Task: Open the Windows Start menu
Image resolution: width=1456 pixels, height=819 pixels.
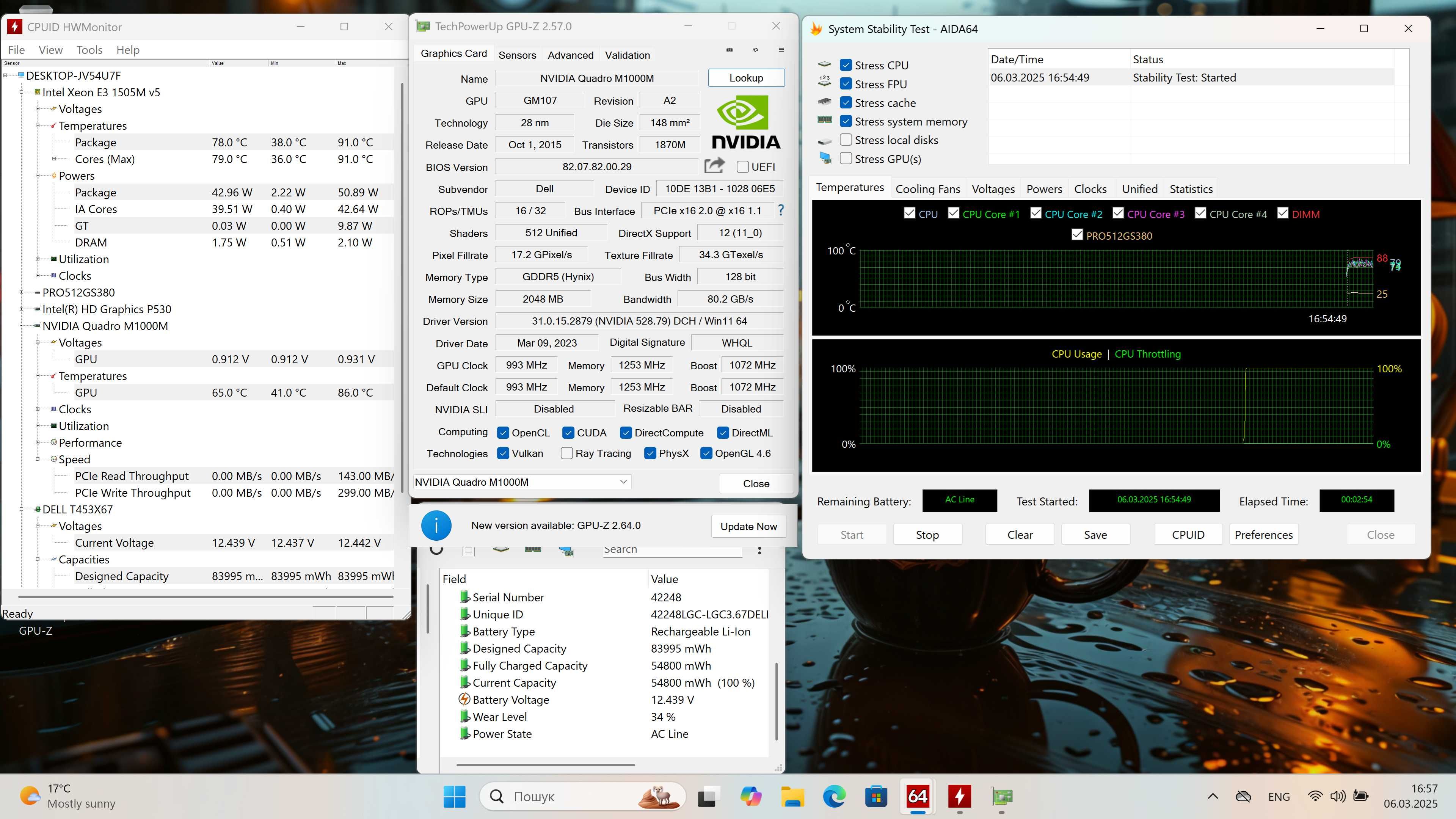Action: tap(455, 796)
